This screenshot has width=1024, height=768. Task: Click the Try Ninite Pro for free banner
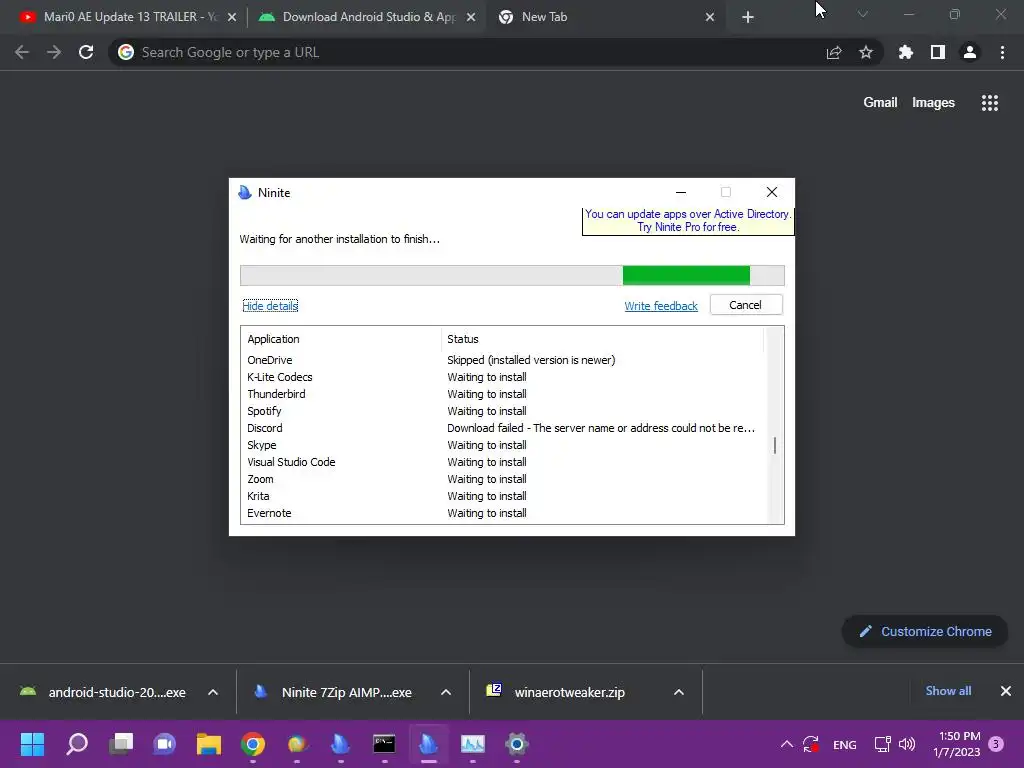(688, 221)
